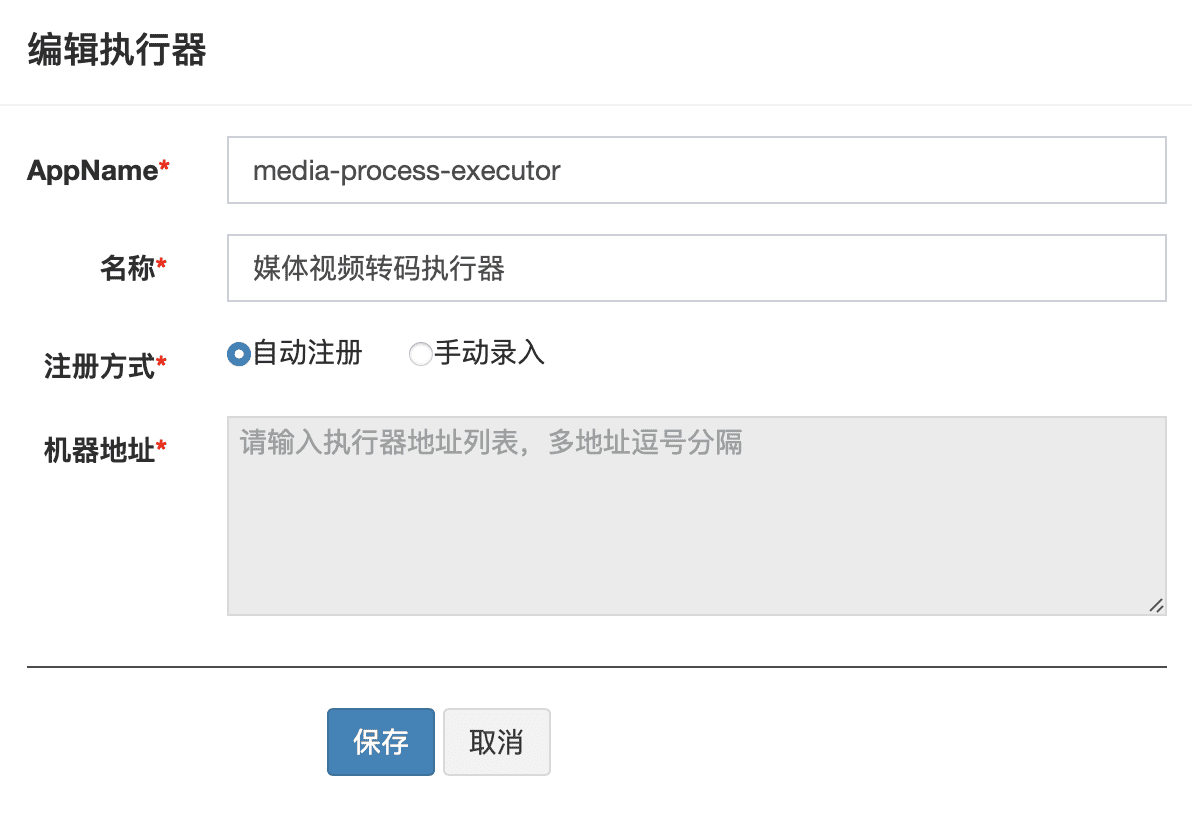Click the 自动注册 option label text
The image size is (1192, 830).
tap(307, 353)
